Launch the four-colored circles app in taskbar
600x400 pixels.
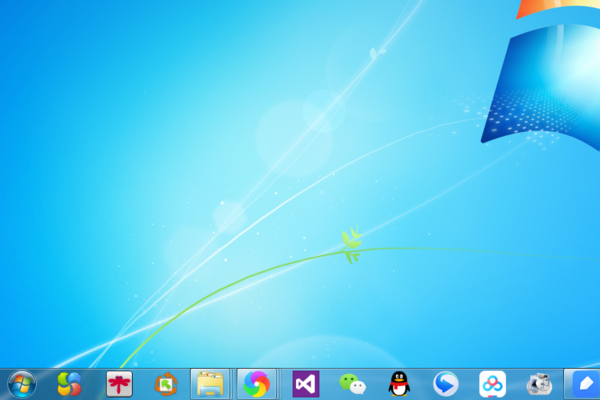(69, 383)
